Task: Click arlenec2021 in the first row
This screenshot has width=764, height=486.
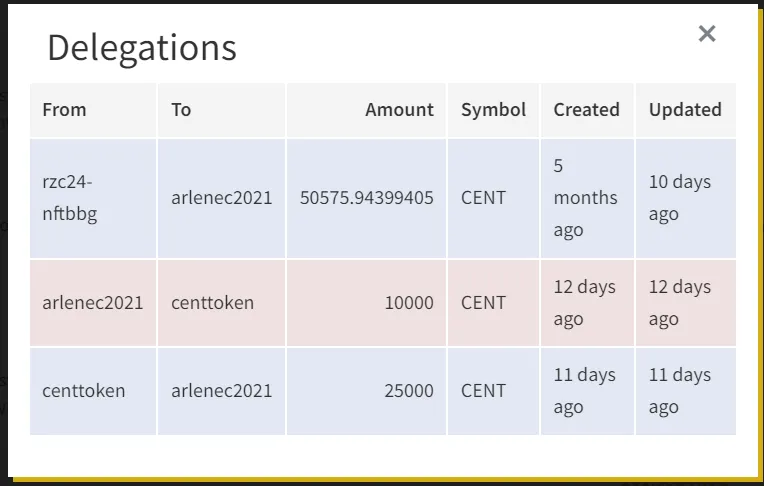Action: (x=221, y=198)
